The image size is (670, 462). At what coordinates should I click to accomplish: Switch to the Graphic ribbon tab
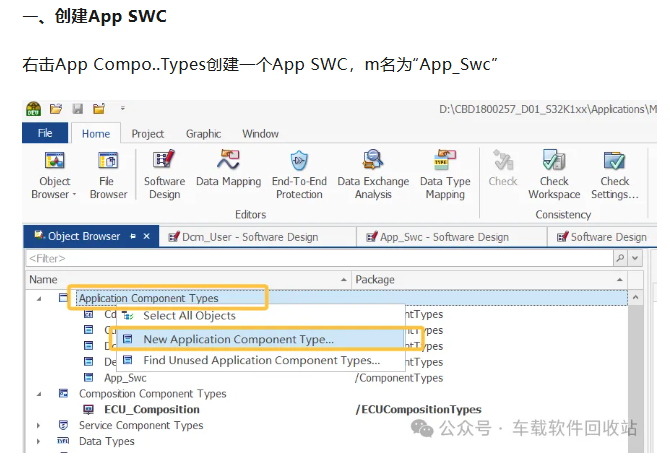203,134
